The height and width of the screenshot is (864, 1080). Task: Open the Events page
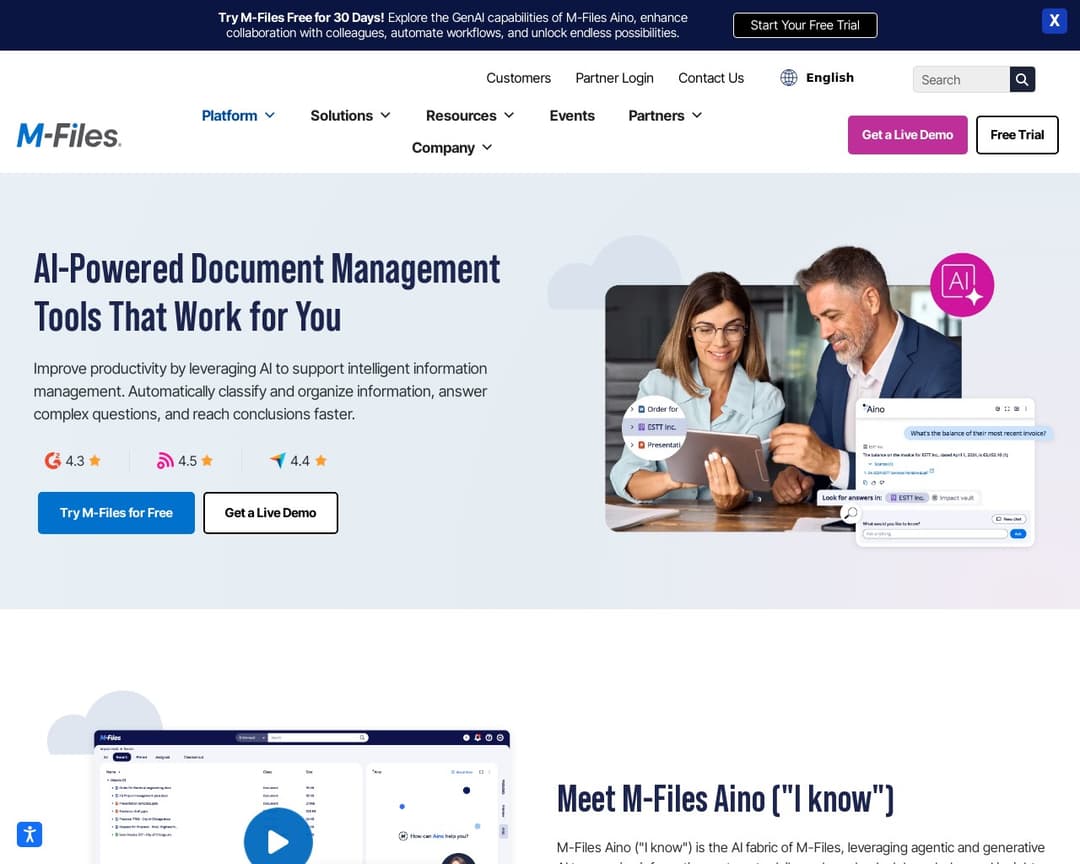pos(572,116)
